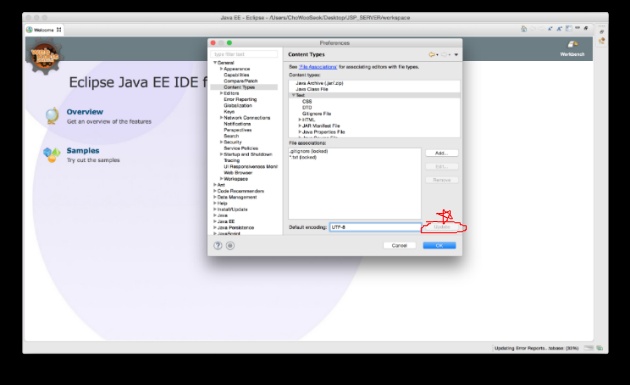Viewport: 630px width, 385px height.
Task: Expand the Install/Update node arrow
Action: tap(215, 209)
